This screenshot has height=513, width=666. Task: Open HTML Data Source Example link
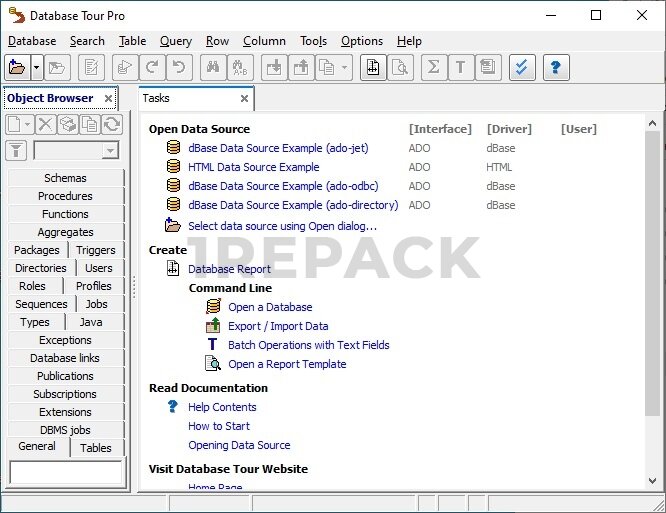click(253, 167)
